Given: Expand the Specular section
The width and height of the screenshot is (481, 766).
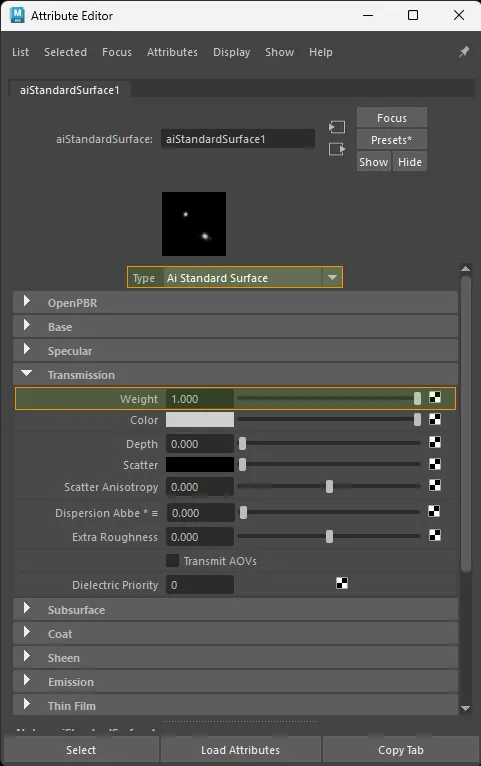Looking at the screenshot, I should [235, 351].
